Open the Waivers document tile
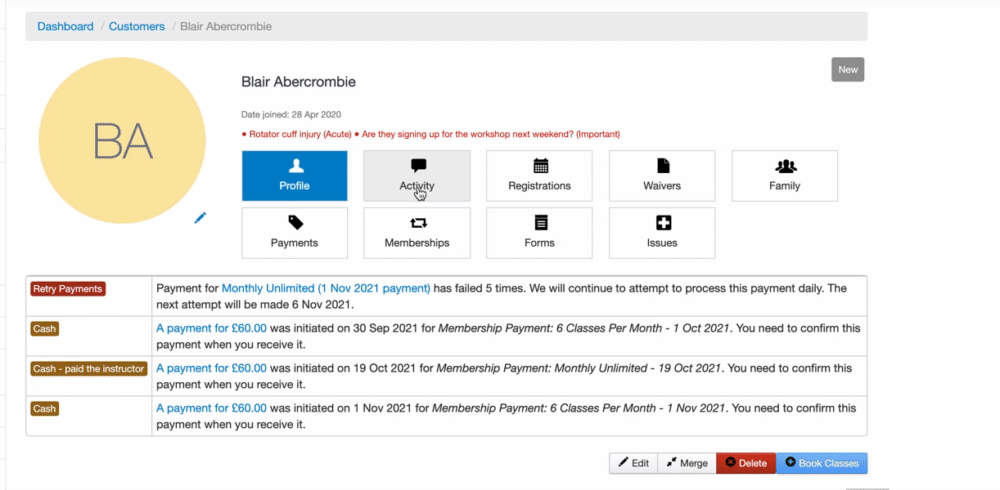1000x490 pixels. pyautogui.click(x=661, y=176)
